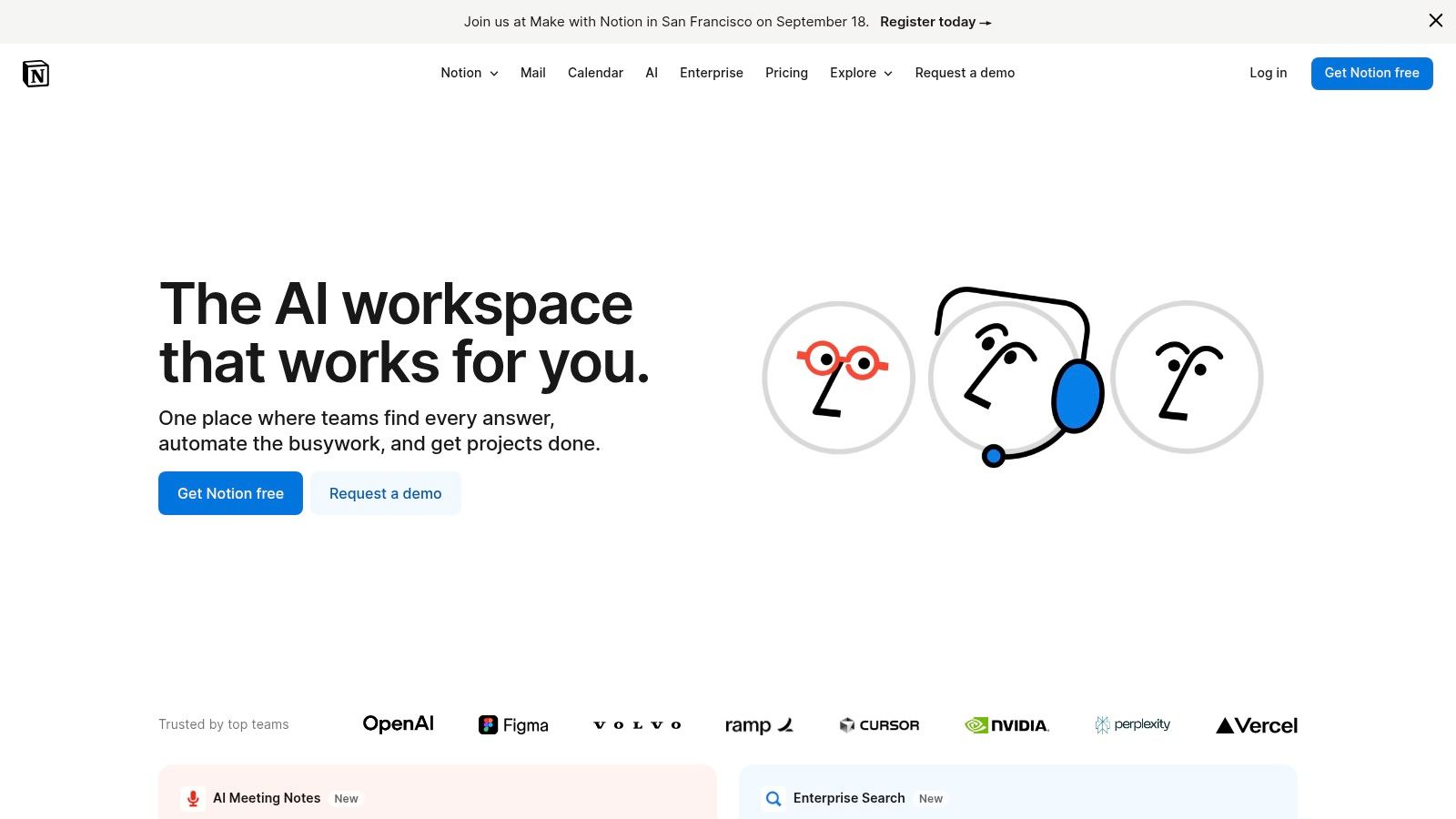1456x819 pixels.
Task: Open the Mail nav item
Action: (x=532, y=73)
